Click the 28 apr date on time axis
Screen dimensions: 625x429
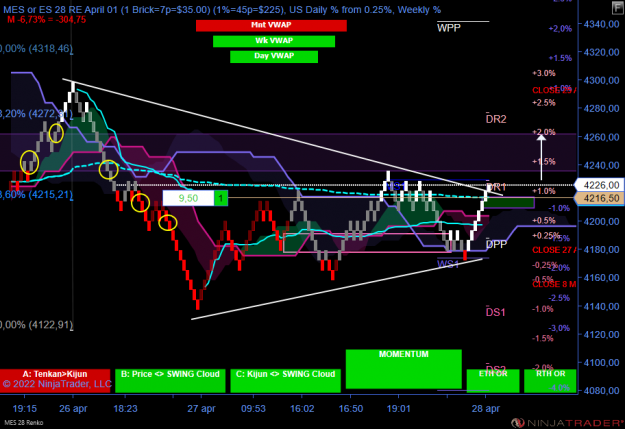coord(485,409)
